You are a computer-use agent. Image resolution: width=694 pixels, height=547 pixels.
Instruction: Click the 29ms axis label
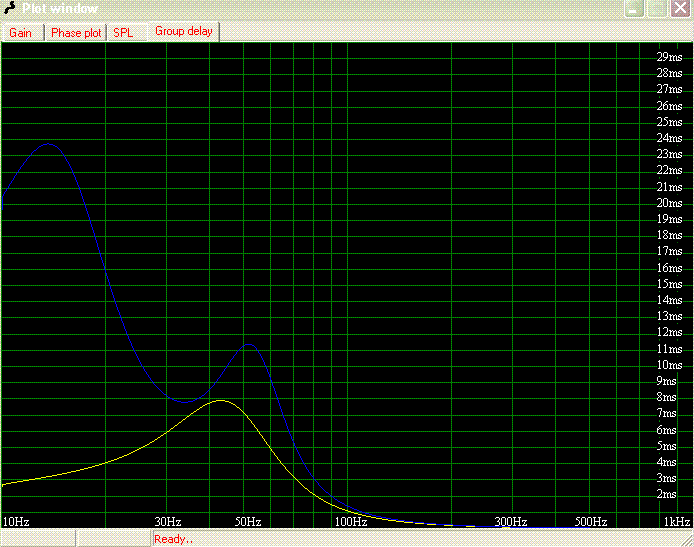669,57
